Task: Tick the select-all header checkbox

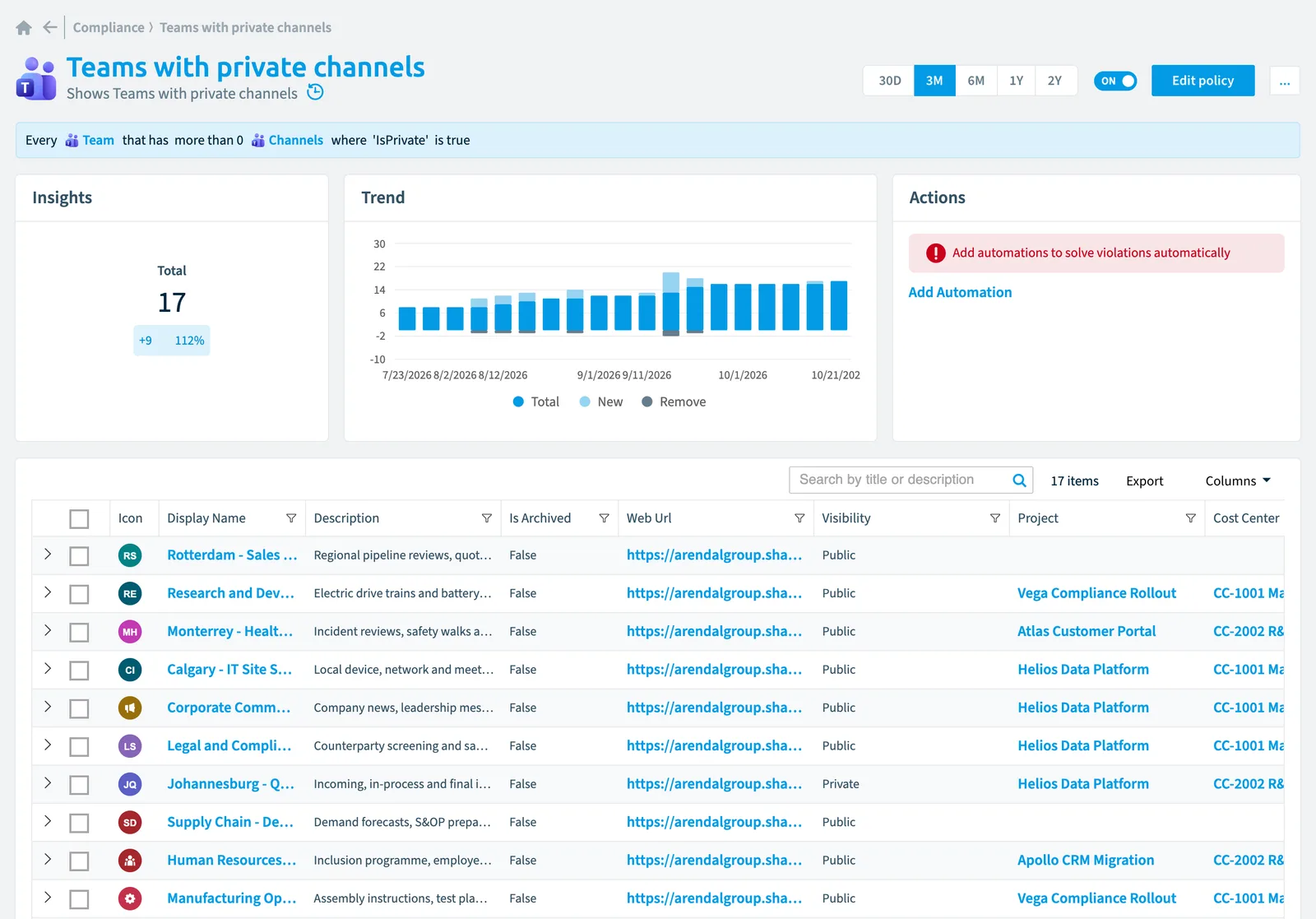Action: click(x=79, y=519)
